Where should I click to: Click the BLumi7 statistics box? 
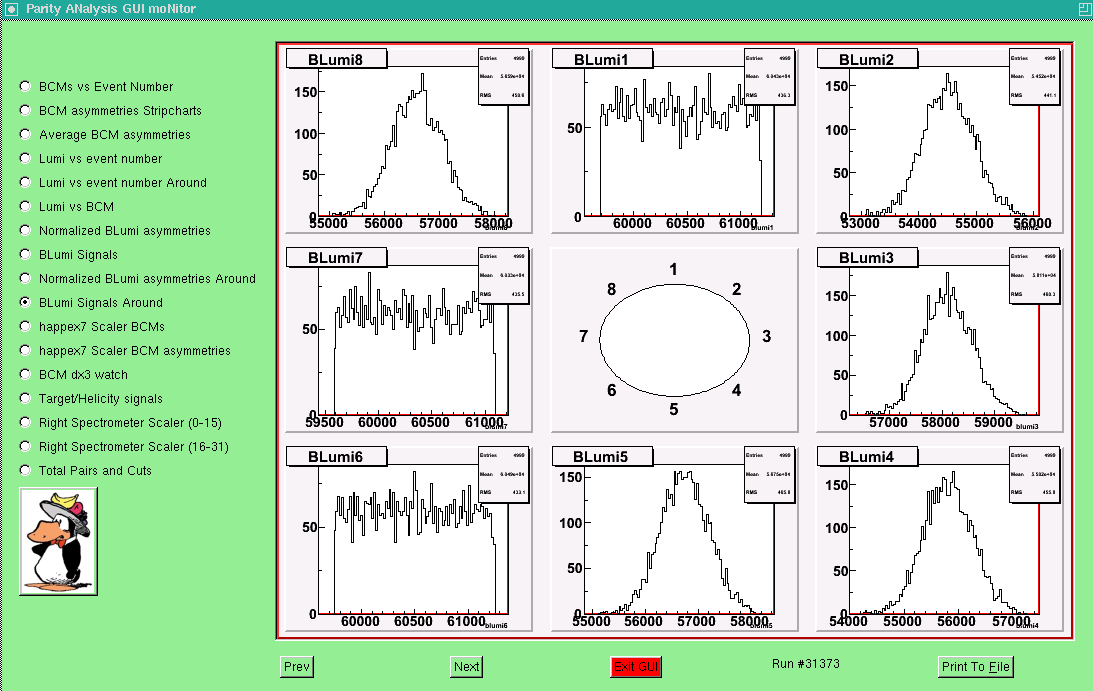tap(504, 275)
